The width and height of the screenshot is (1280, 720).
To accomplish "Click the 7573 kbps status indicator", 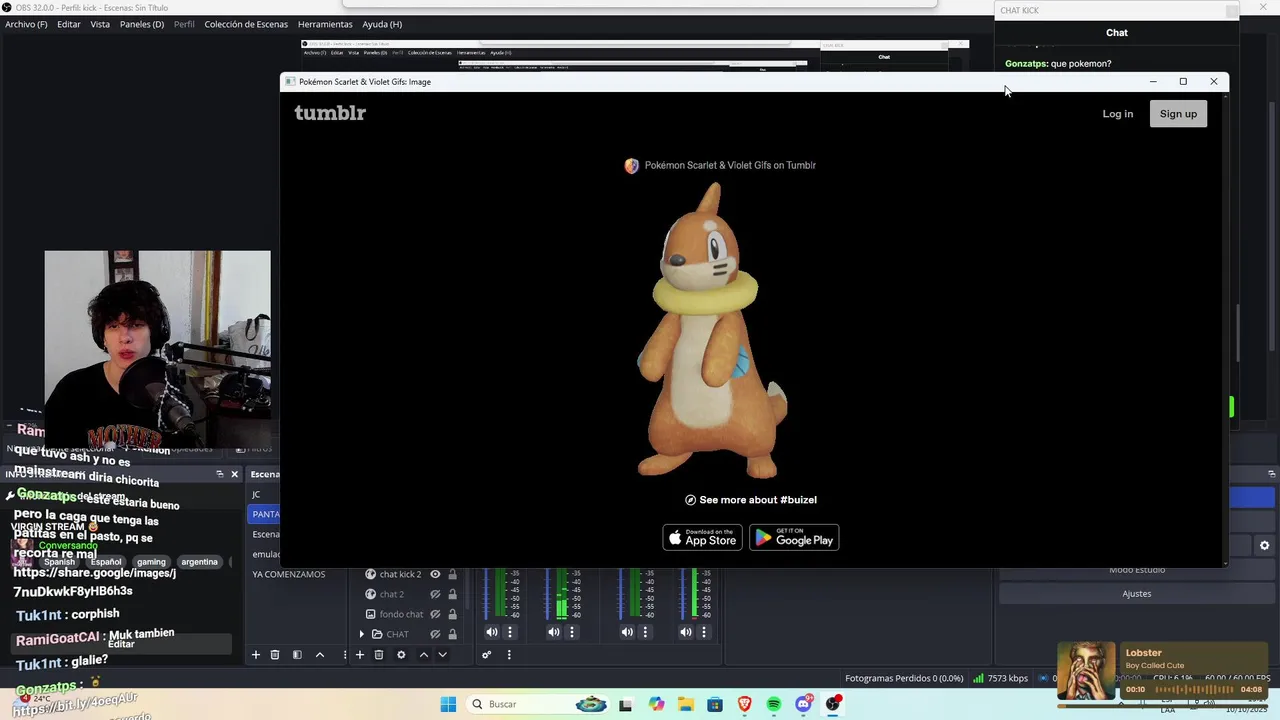I will [1001, 678].
